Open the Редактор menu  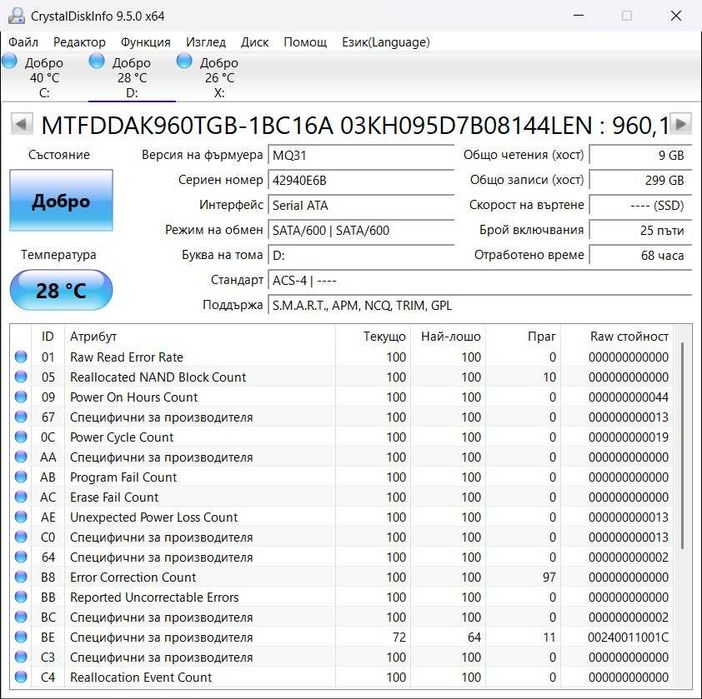(x=79, y=42)
